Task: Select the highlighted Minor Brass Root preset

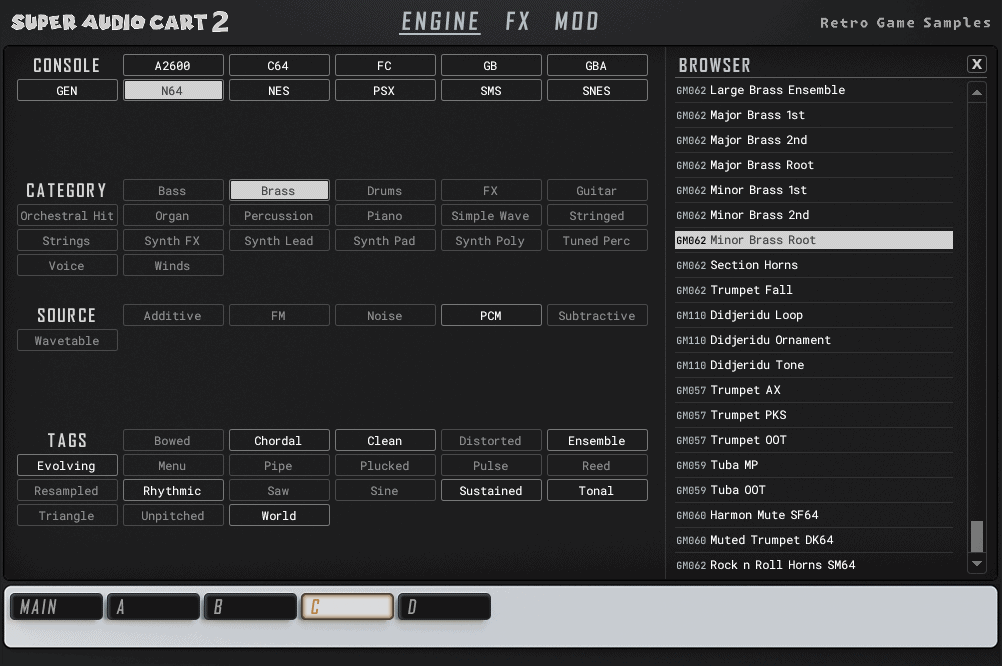Action: 813,240
